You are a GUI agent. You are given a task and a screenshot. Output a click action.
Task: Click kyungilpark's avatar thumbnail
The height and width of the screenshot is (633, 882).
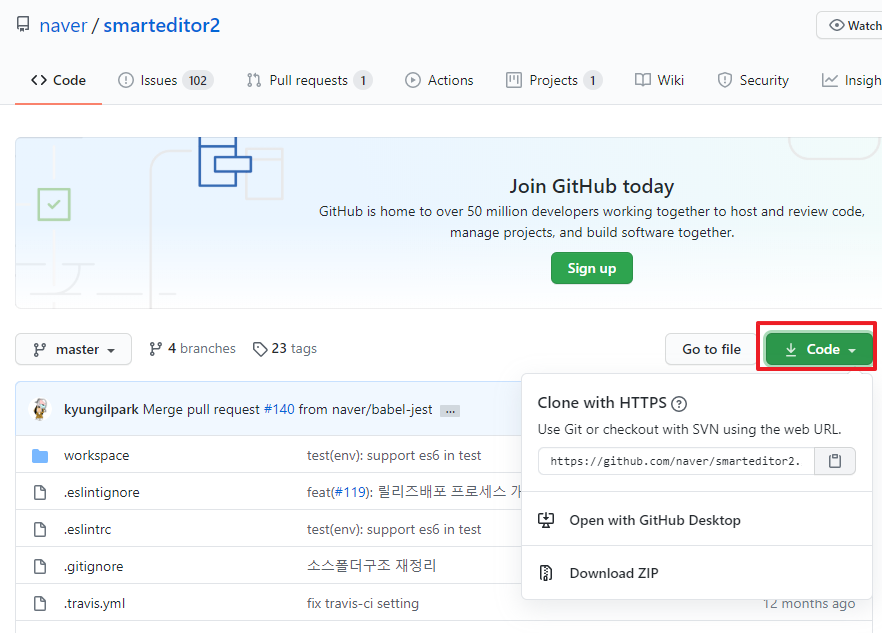tap(40, 410)
